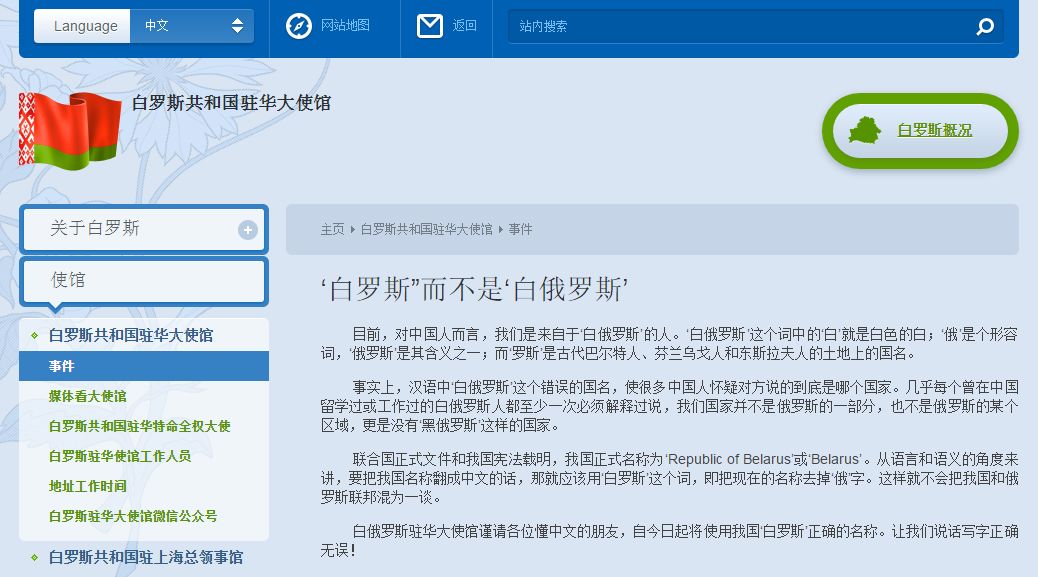The width and height of the screenshot is (1038, 577).
Task: Expand 白罗斯共和国驻上海总领事馆 tree item
Action: [x=145, y=557]
